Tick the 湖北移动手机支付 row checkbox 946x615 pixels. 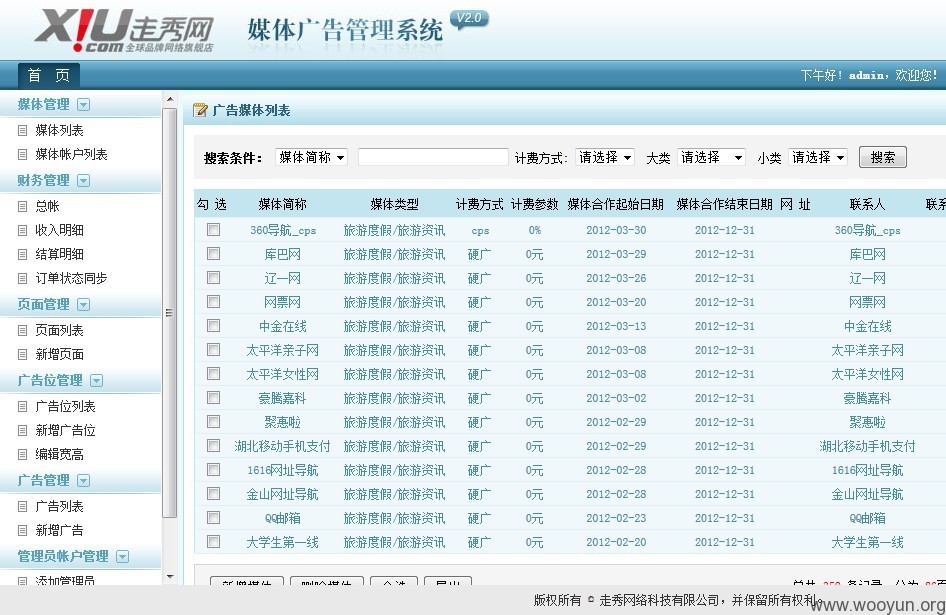[213, 445]
